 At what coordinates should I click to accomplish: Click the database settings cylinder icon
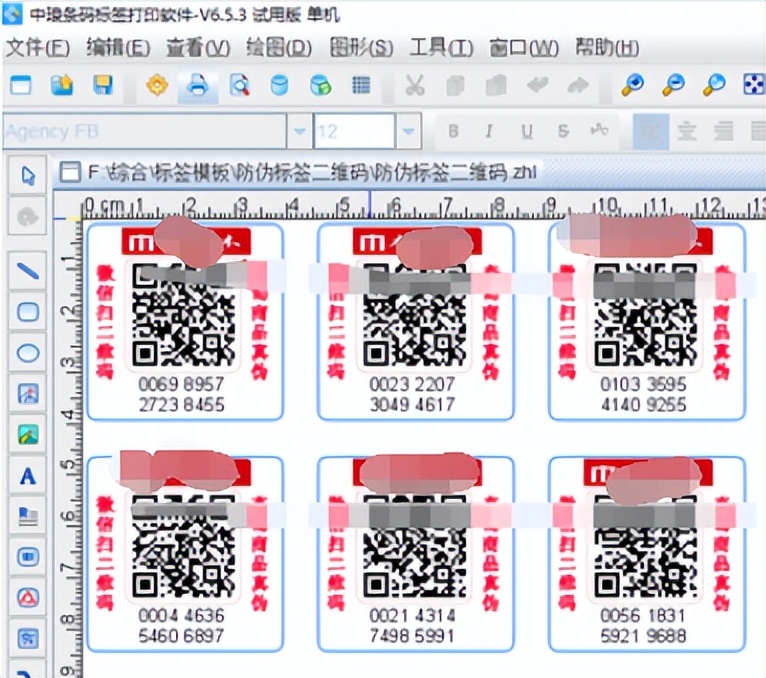[x=279, y=85]
